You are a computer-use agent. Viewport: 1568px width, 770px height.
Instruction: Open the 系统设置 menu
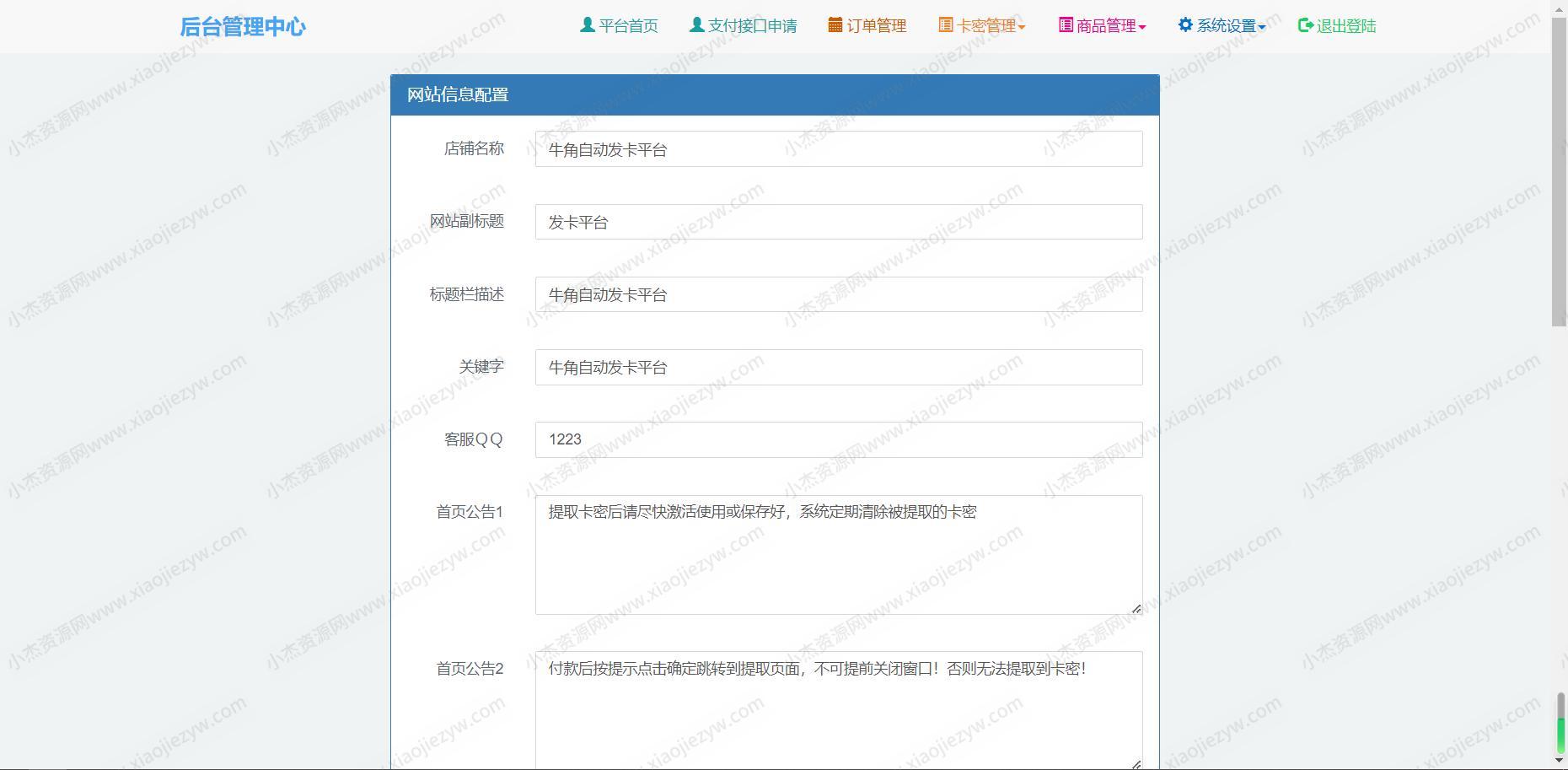[1222, 26]
